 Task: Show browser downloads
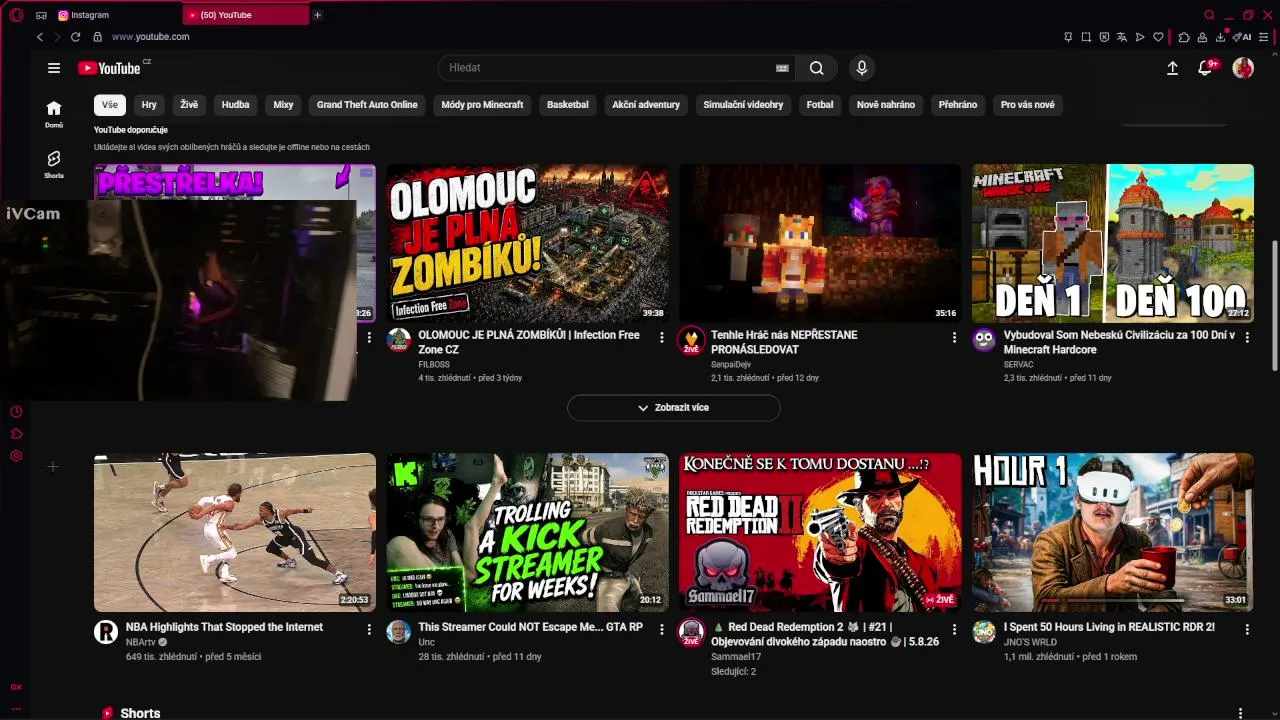pos(1221,37)
